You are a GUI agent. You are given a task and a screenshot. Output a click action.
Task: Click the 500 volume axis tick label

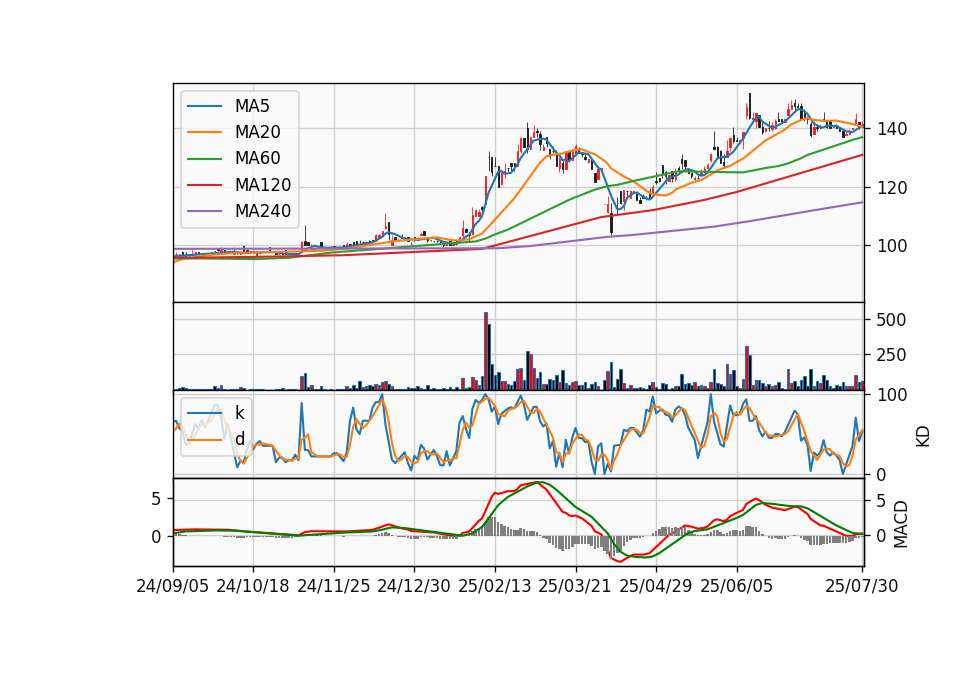891,320
